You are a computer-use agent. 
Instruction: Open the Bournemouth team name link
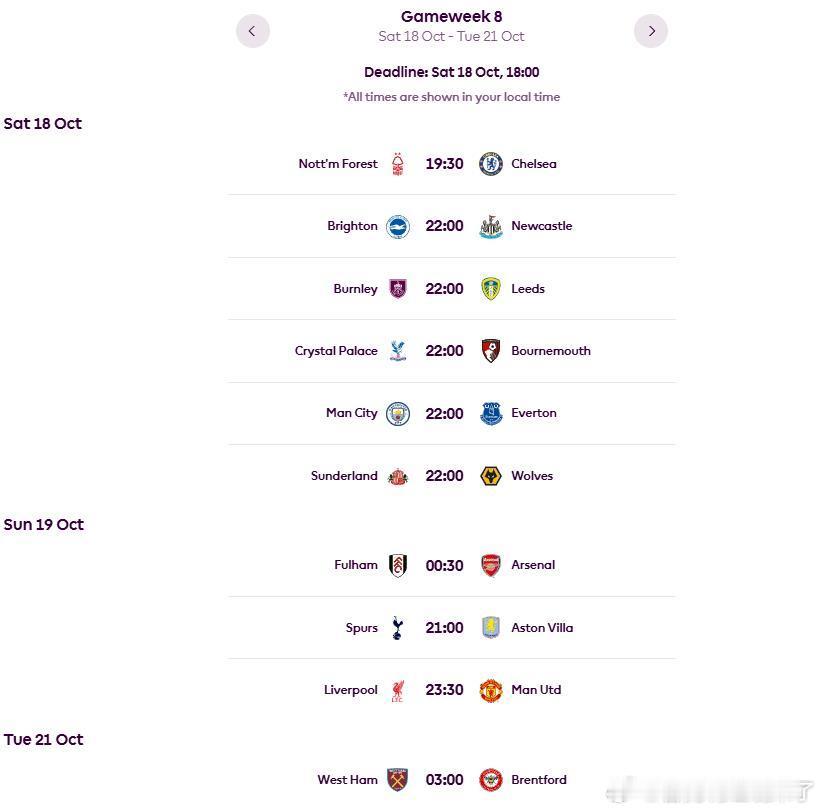550,351
